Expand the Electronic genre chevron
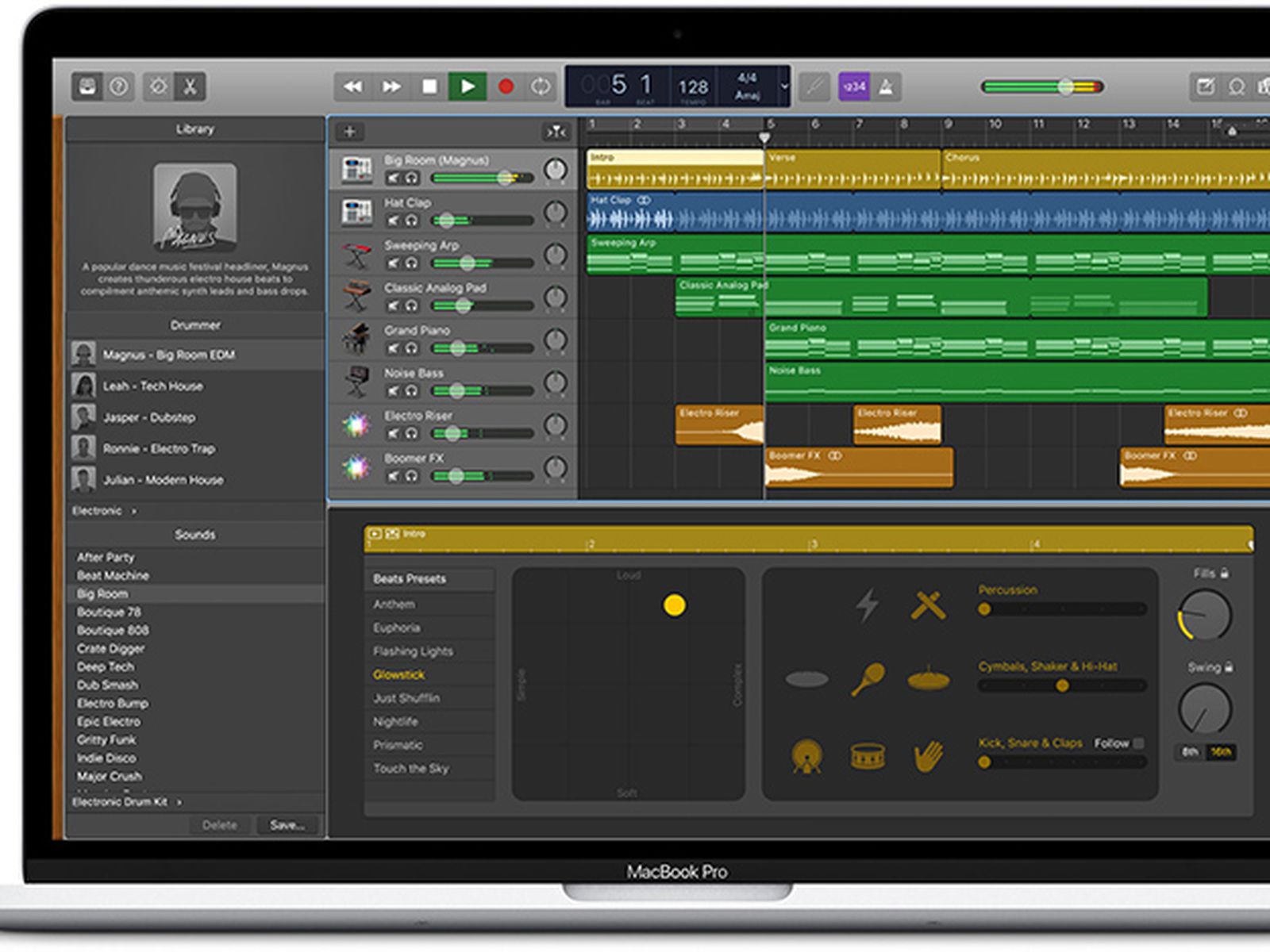 pos(134,512)
